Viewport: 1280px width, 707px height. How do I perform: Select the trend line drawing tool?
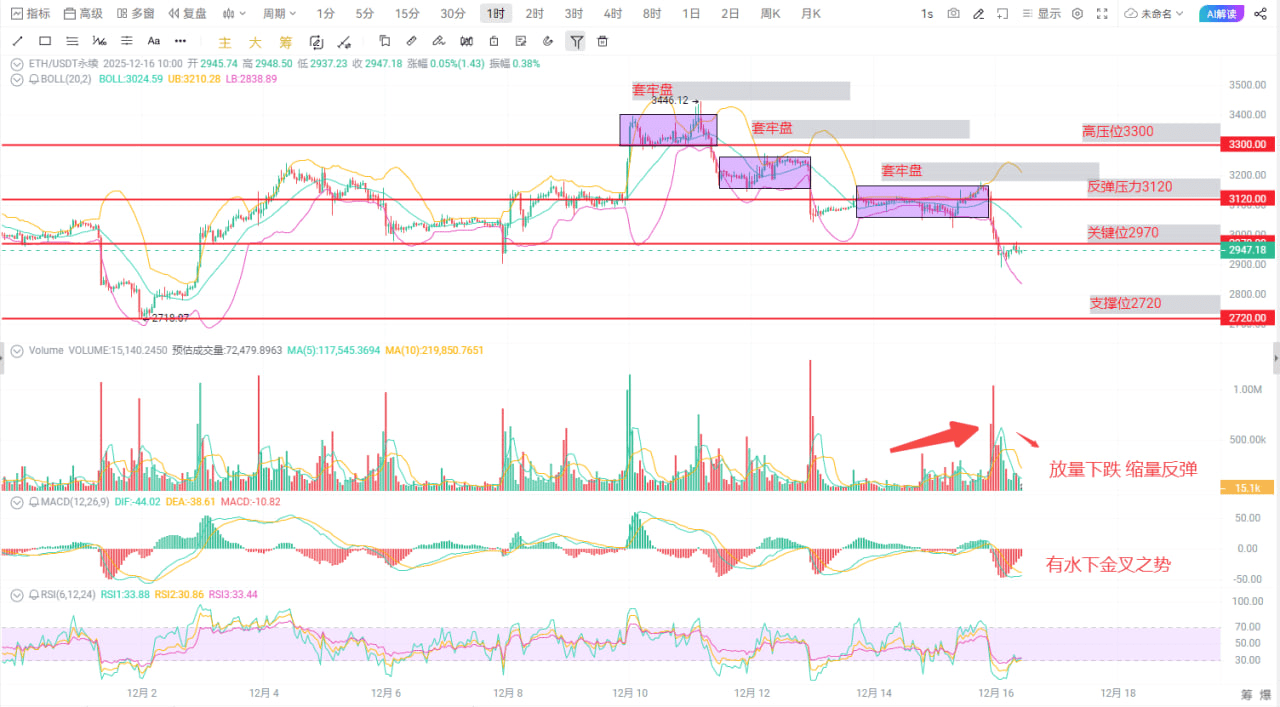pos(17,41)
